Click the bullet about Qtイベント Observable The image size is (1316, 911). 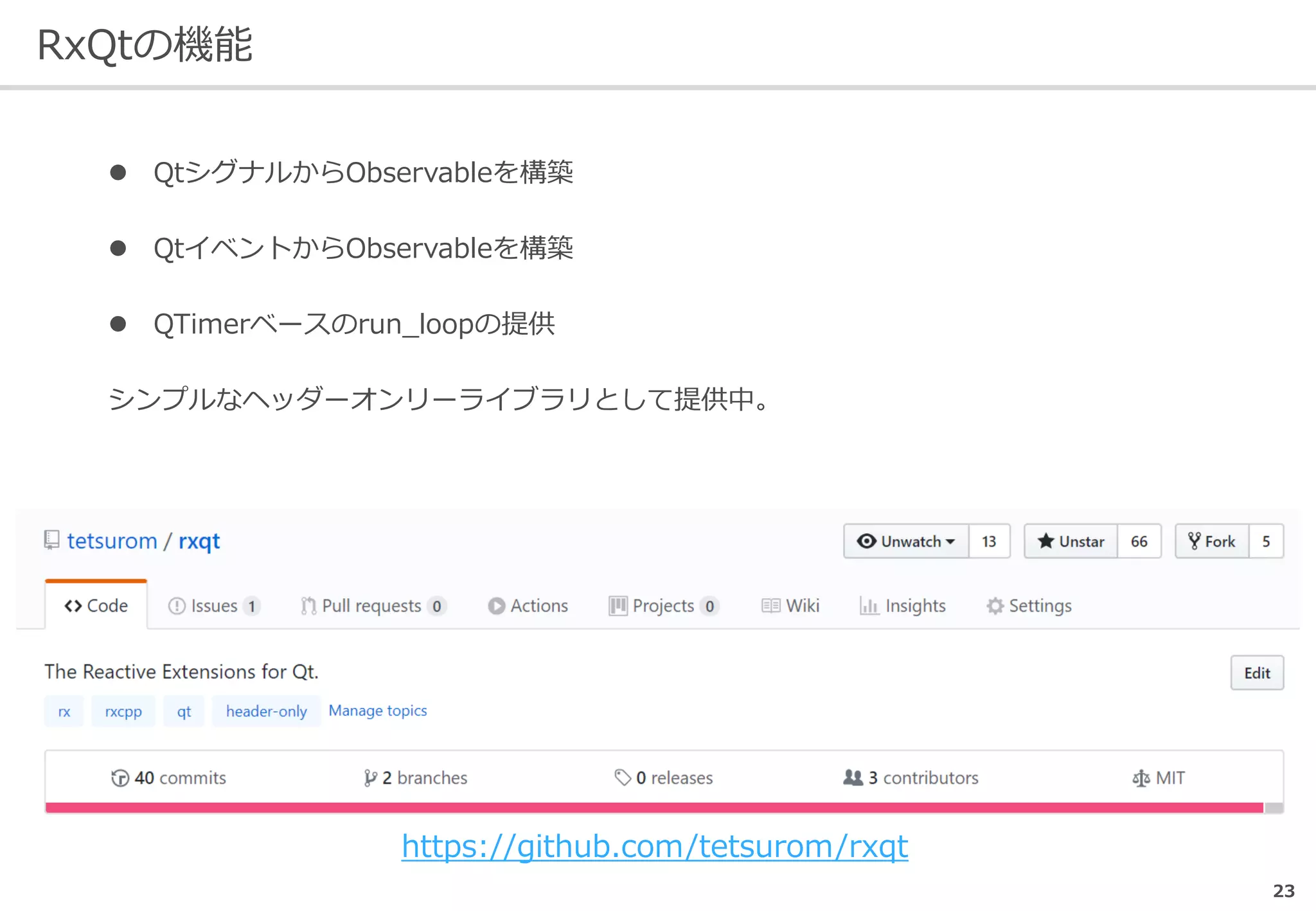(363, 248)
